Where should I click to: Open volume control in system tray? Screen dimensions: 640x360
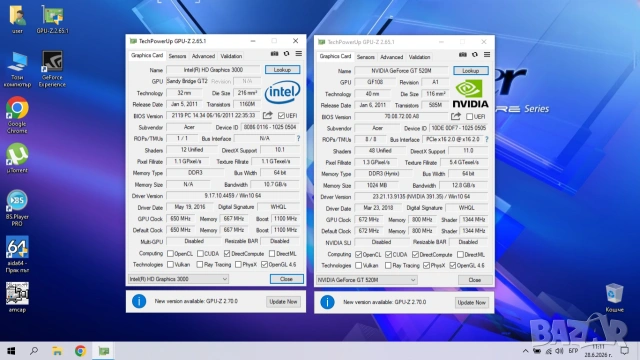(560, 351)
